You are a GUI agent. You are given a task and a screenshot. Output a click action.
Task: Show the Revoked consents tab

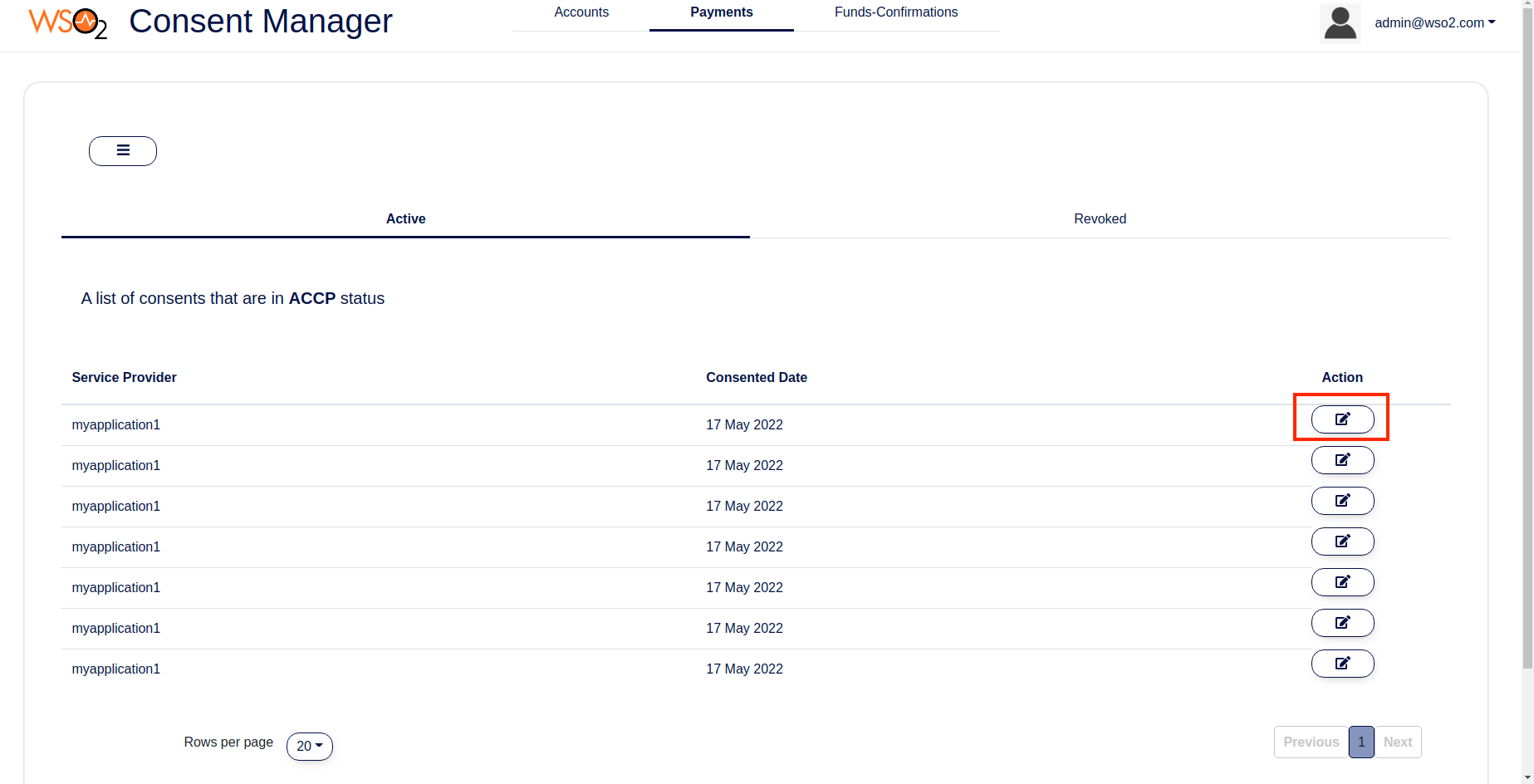click(x=1100, y=219)
